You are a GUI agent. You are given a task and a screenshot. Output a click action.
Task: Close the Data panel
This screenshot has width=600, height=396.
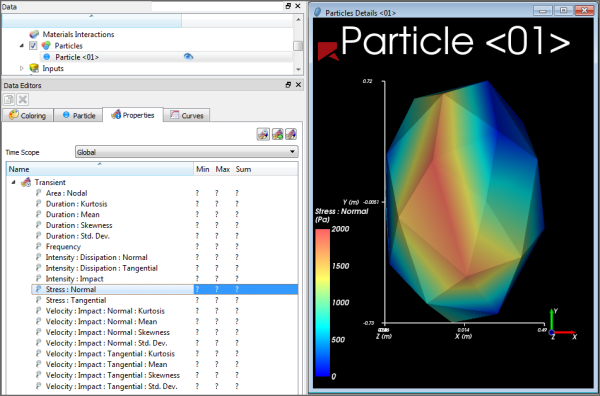pos(298,6)
